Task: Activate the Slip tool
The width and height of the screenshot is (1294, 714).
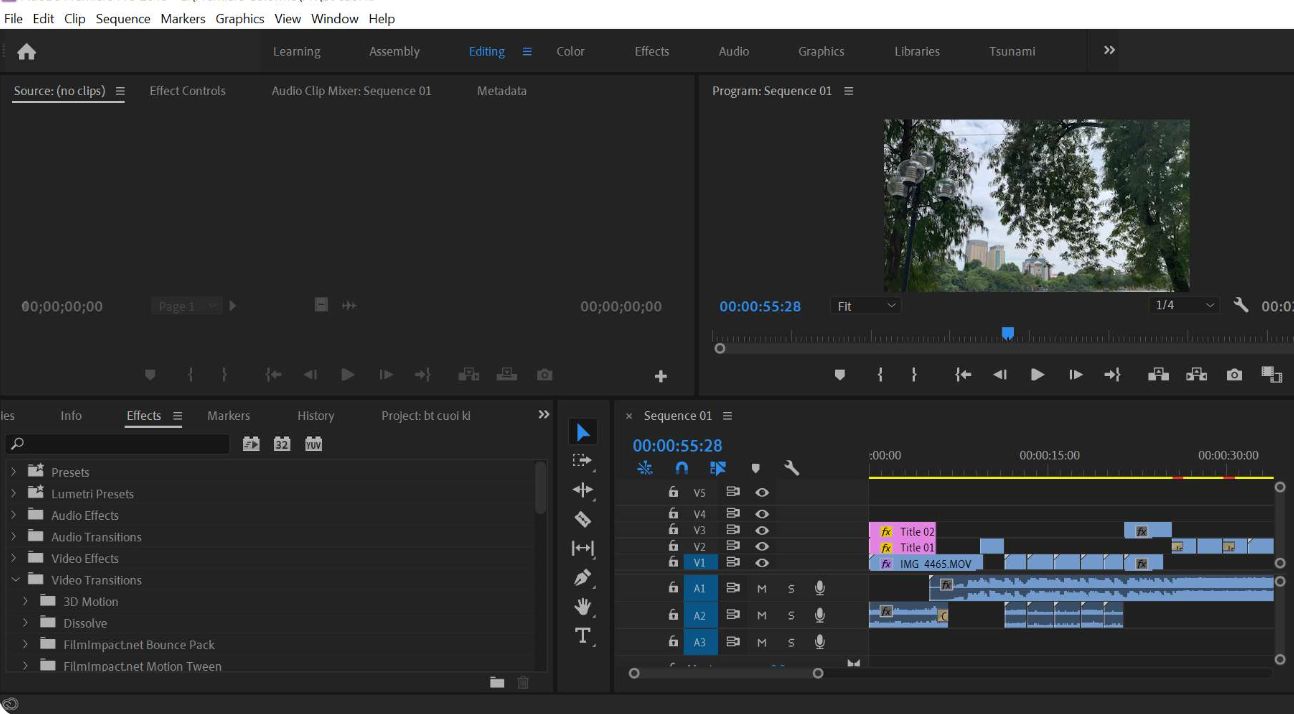Action: click(x=583, y=548)
